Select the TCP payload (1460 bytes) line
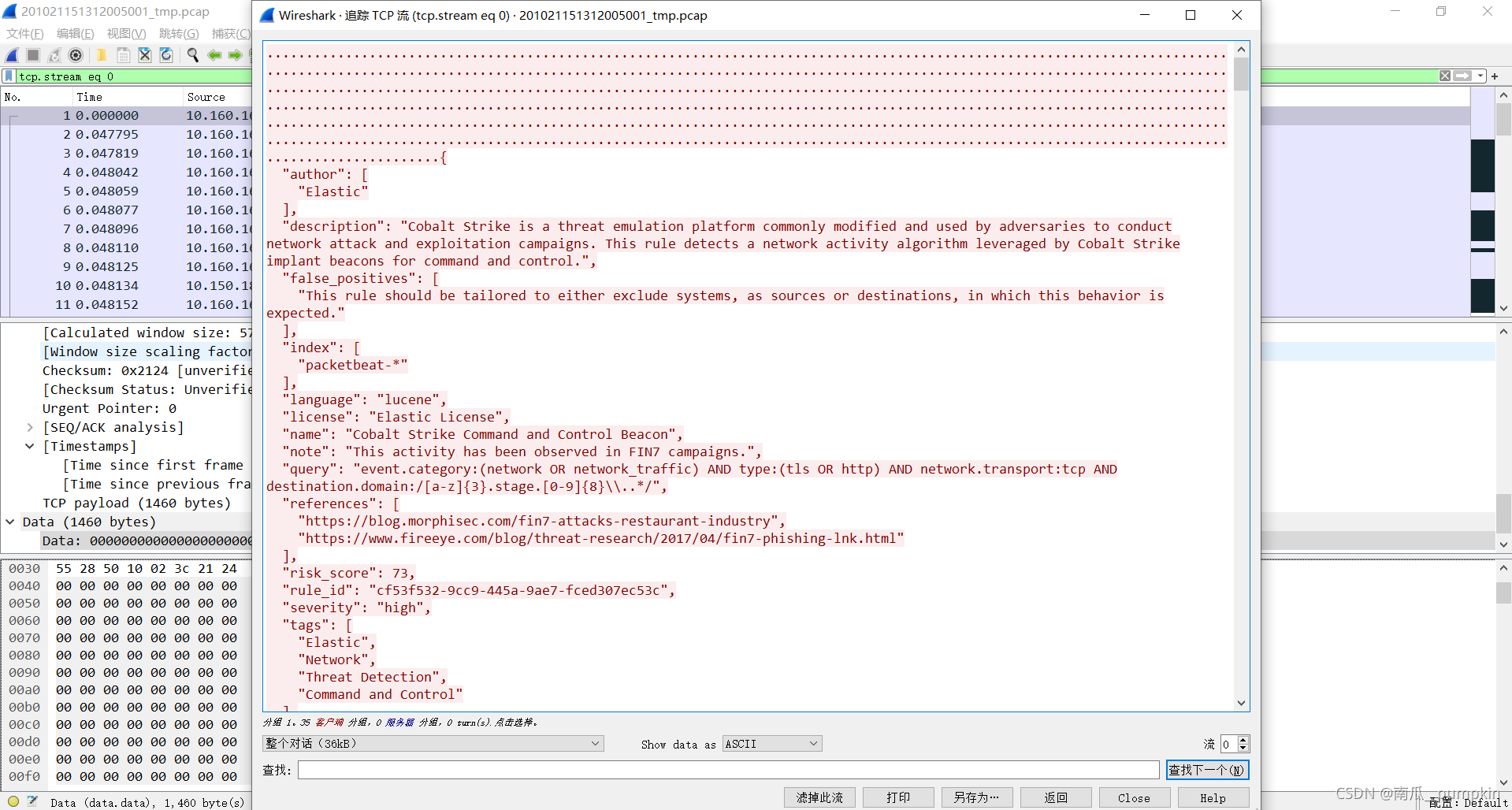Image resolution: width=1512 pixels, height=810 pixels. 136,503
